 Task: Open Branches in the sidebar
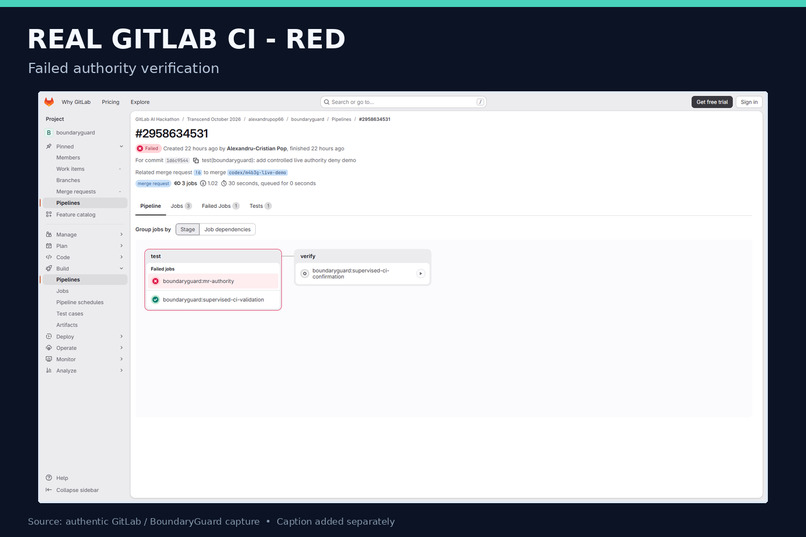(68, 180)
